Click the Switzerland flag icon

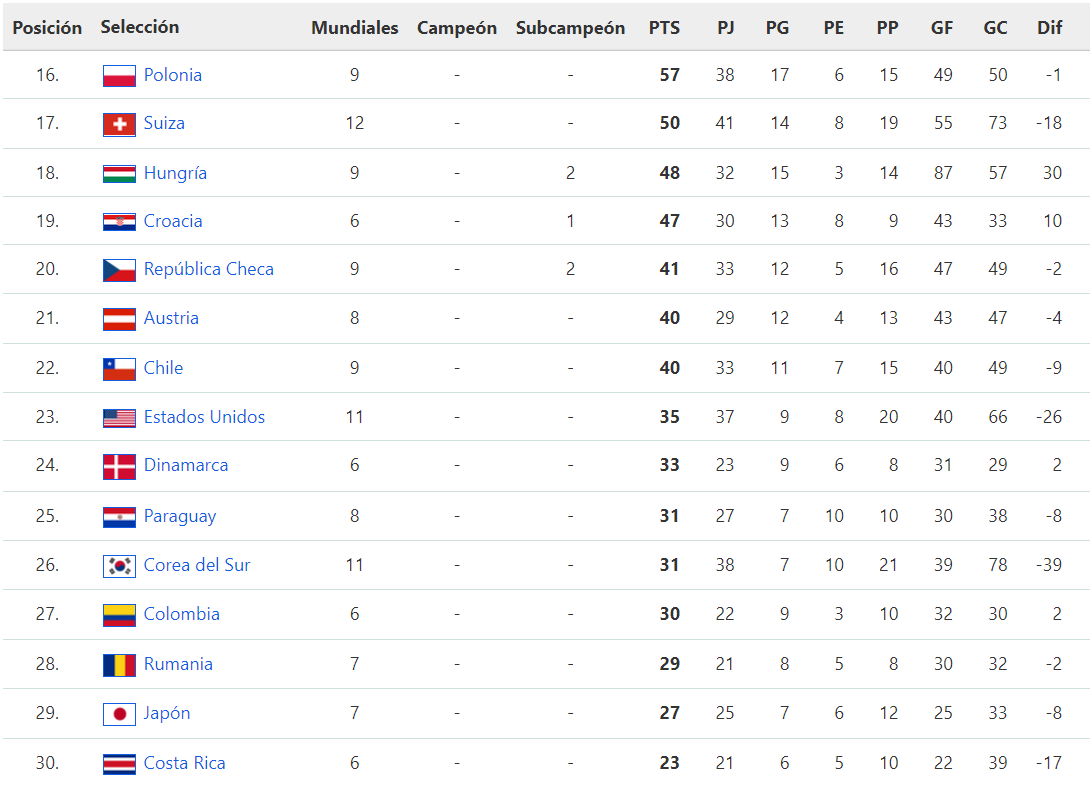tap(119, 124)
